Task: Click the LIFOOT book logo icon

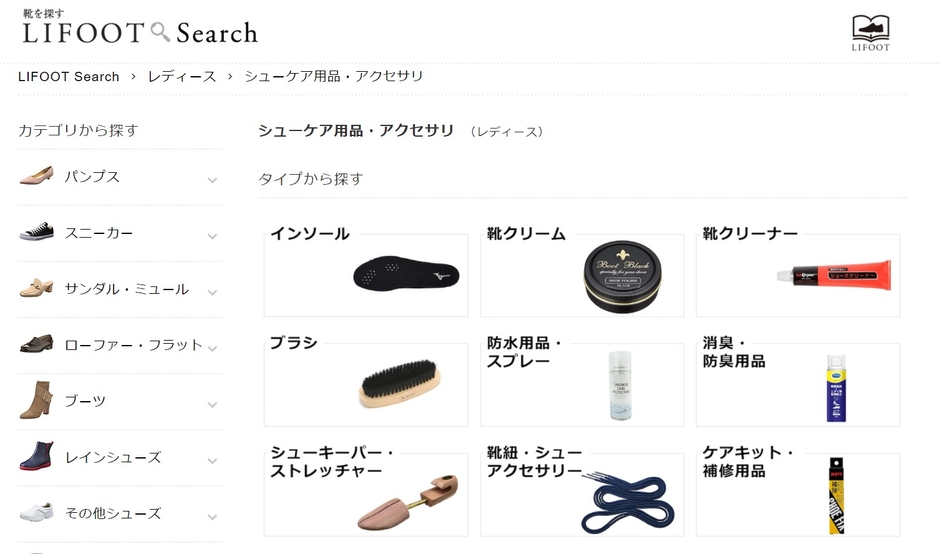Action: (x=870, y=33)
